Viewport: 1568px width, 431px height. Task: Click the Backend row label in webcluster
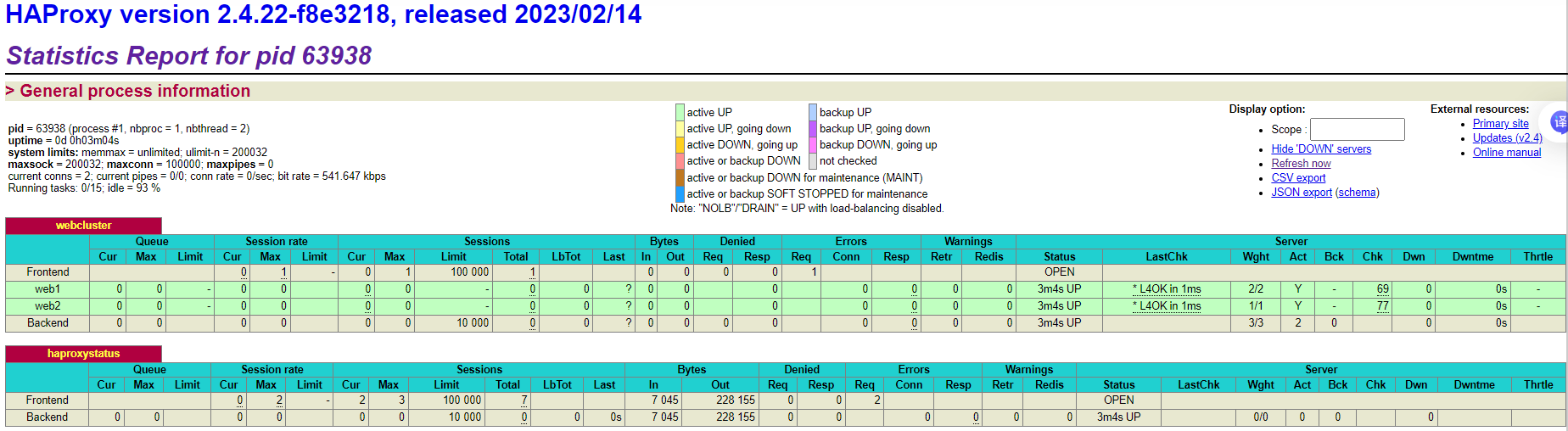[x=48, y=323]
